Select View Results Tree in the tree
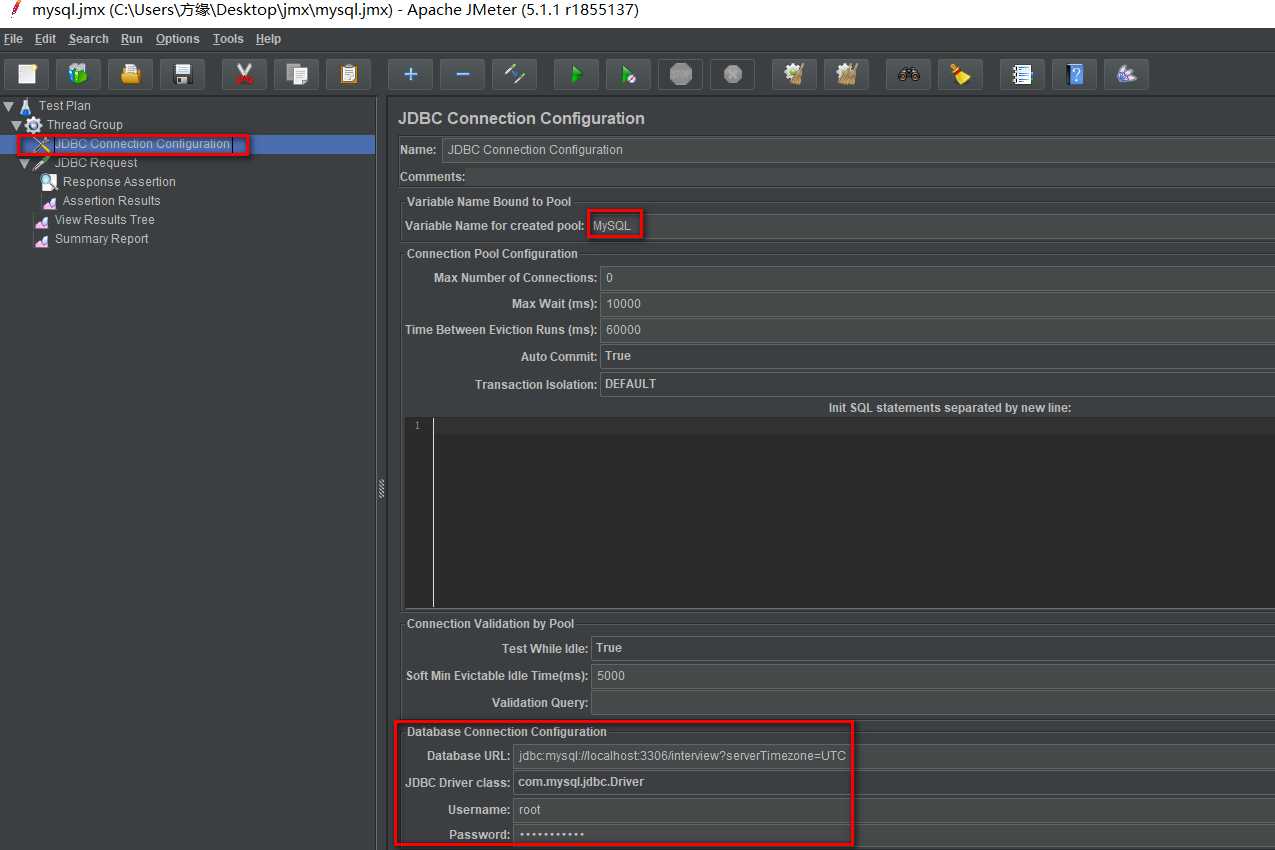Image resolution: width=1275 pixels, height=850 pixels. point(104,220)
